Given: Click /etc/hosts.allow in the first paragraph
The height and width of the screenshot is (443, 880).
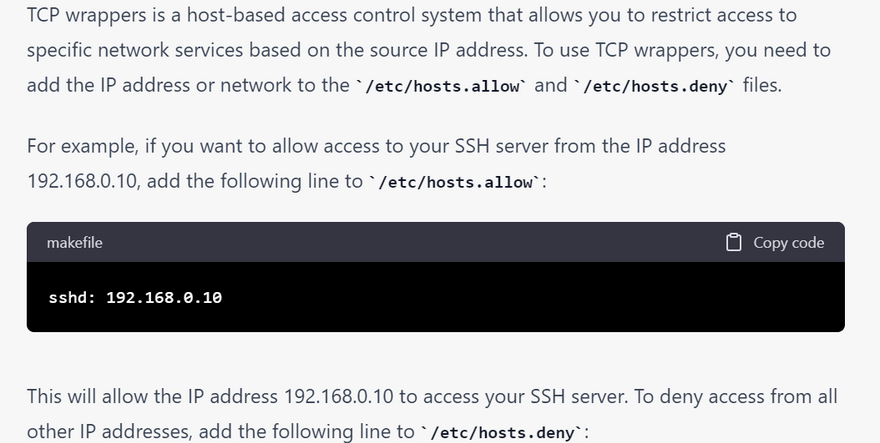Looking at the screenshot, I should (442, 86).
